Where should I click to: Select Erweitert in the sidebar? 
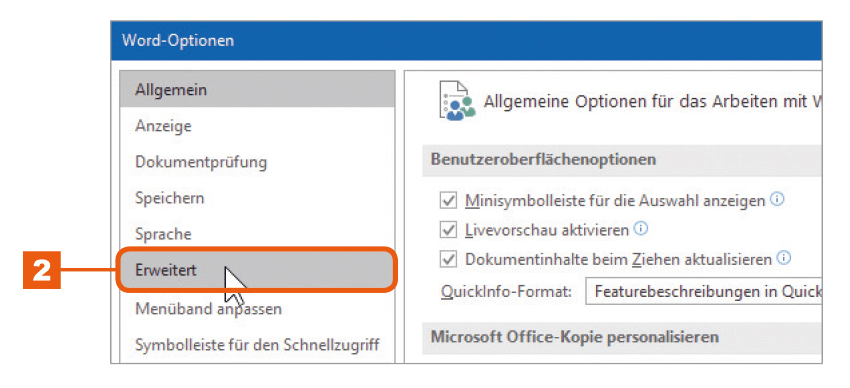257,270
